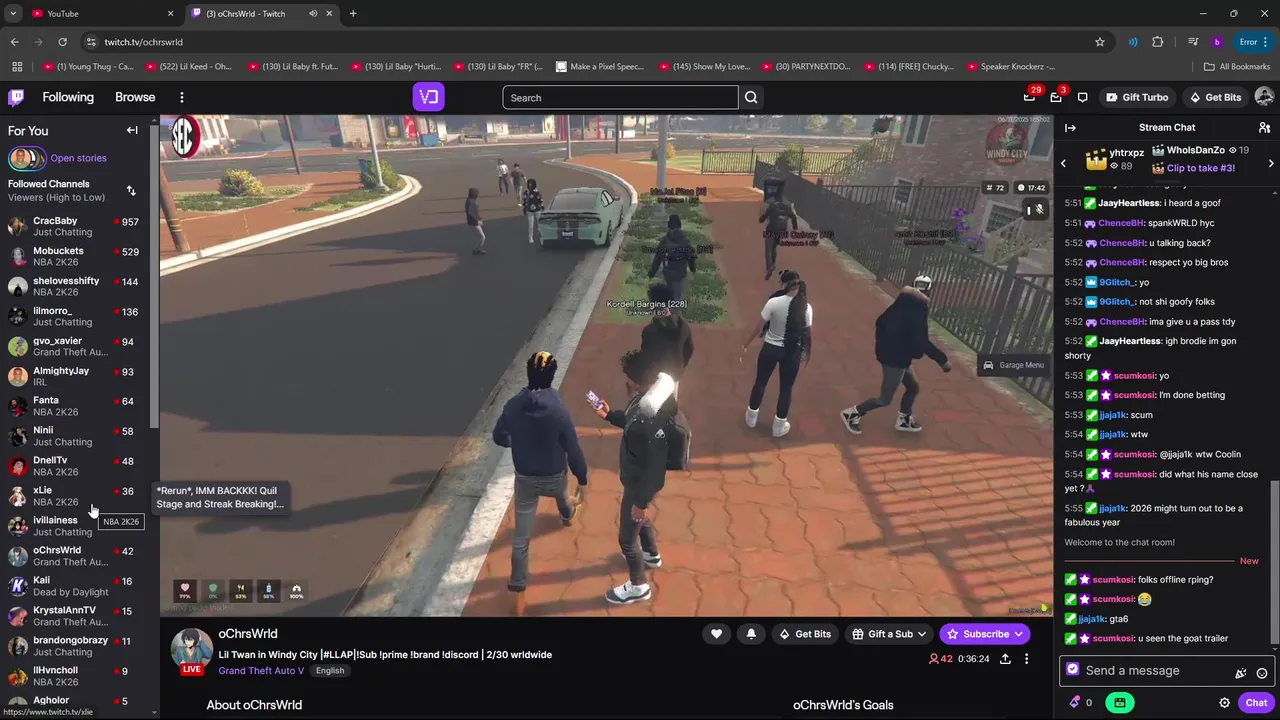Expand the Gift a Sub dropdown
The height and width of the screenshot is (720, 1280).
(x=890, y=634)
